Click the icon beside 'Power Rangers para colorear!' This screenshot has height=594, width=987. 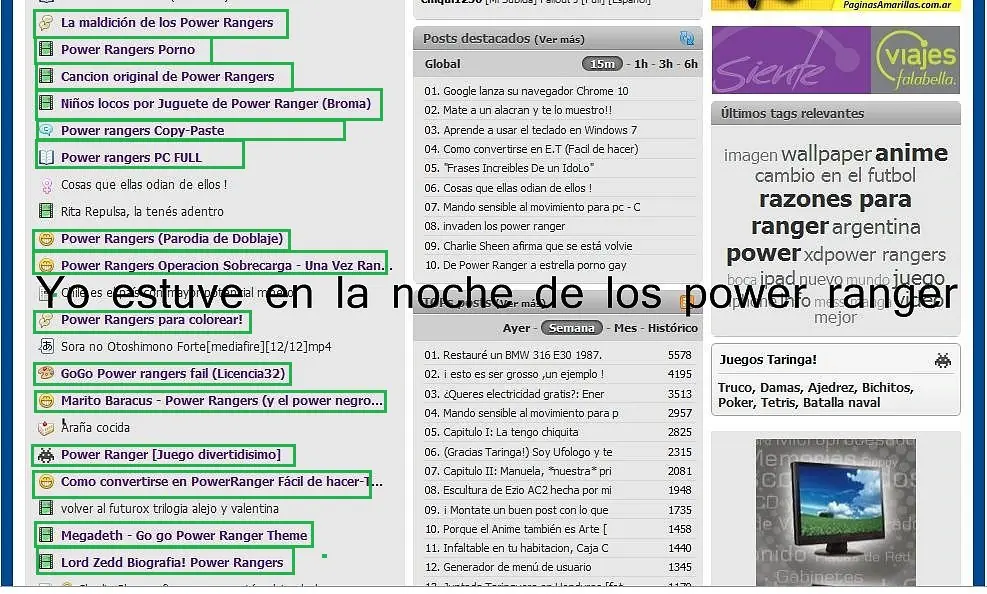(x=46, y=320)
